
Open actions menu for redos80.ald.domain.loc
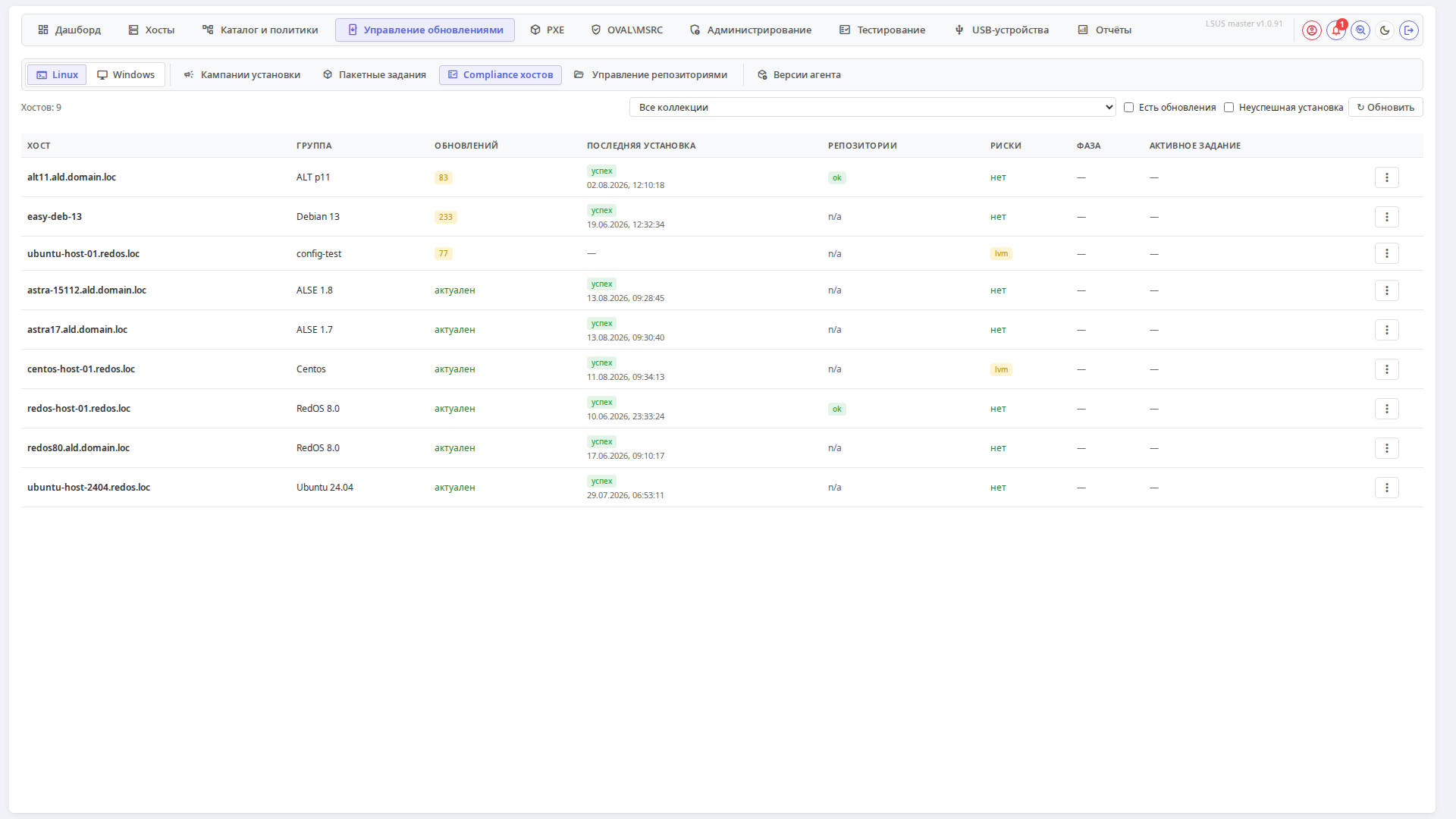pos(1387,448)
